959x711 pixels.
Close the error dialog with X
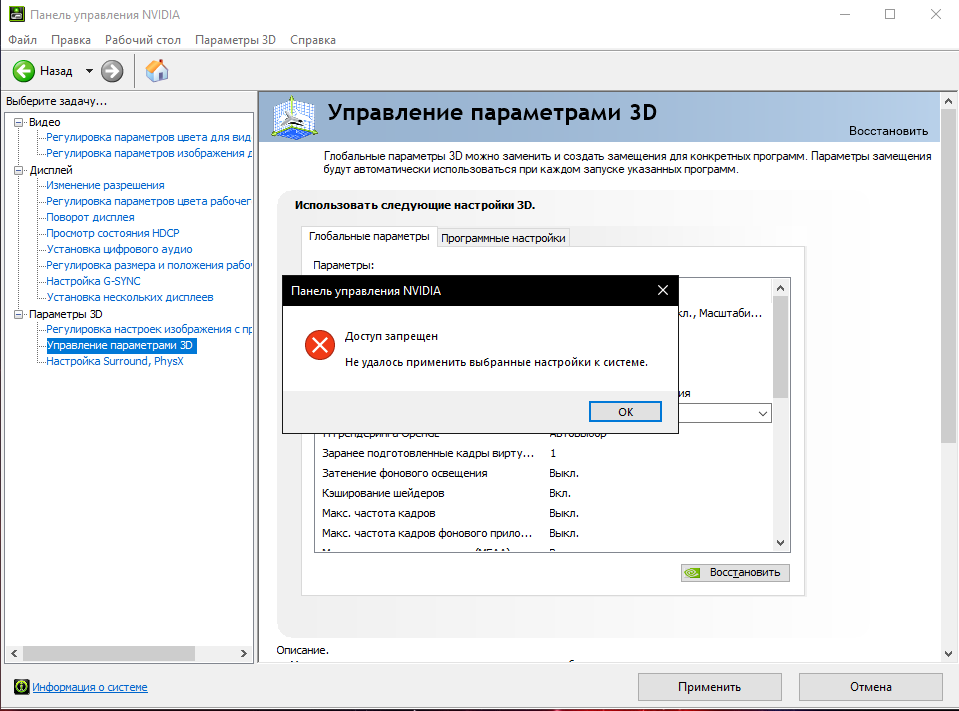coord(662,290)
